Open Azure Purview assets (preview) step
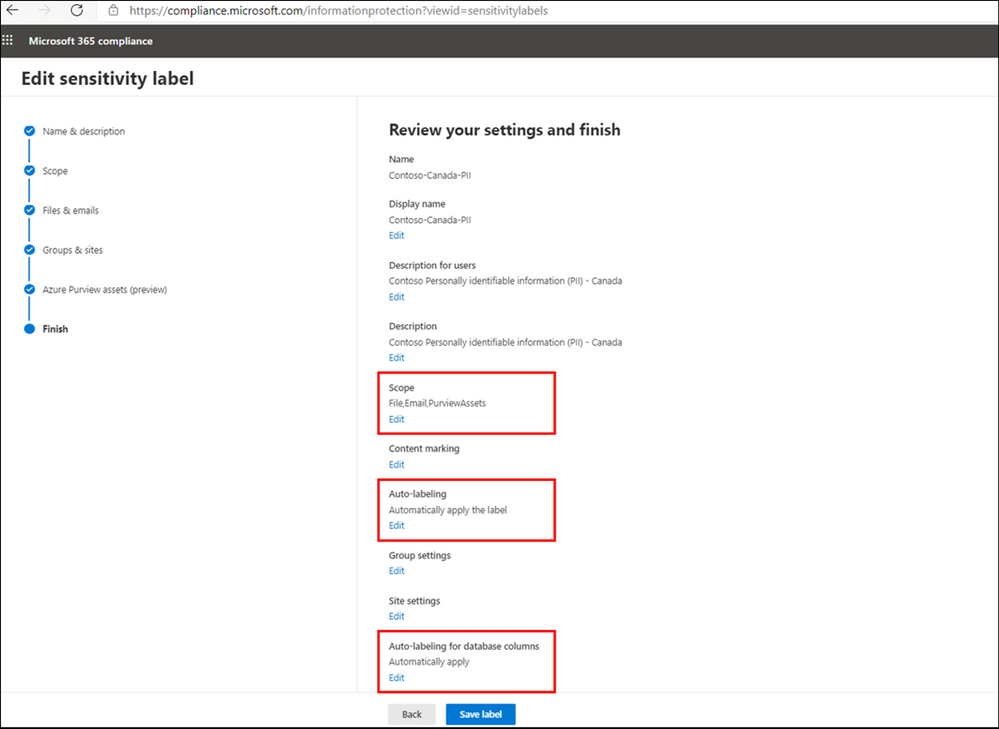The height and width of the screenshot is (729, 999). [x=104, y=289]
